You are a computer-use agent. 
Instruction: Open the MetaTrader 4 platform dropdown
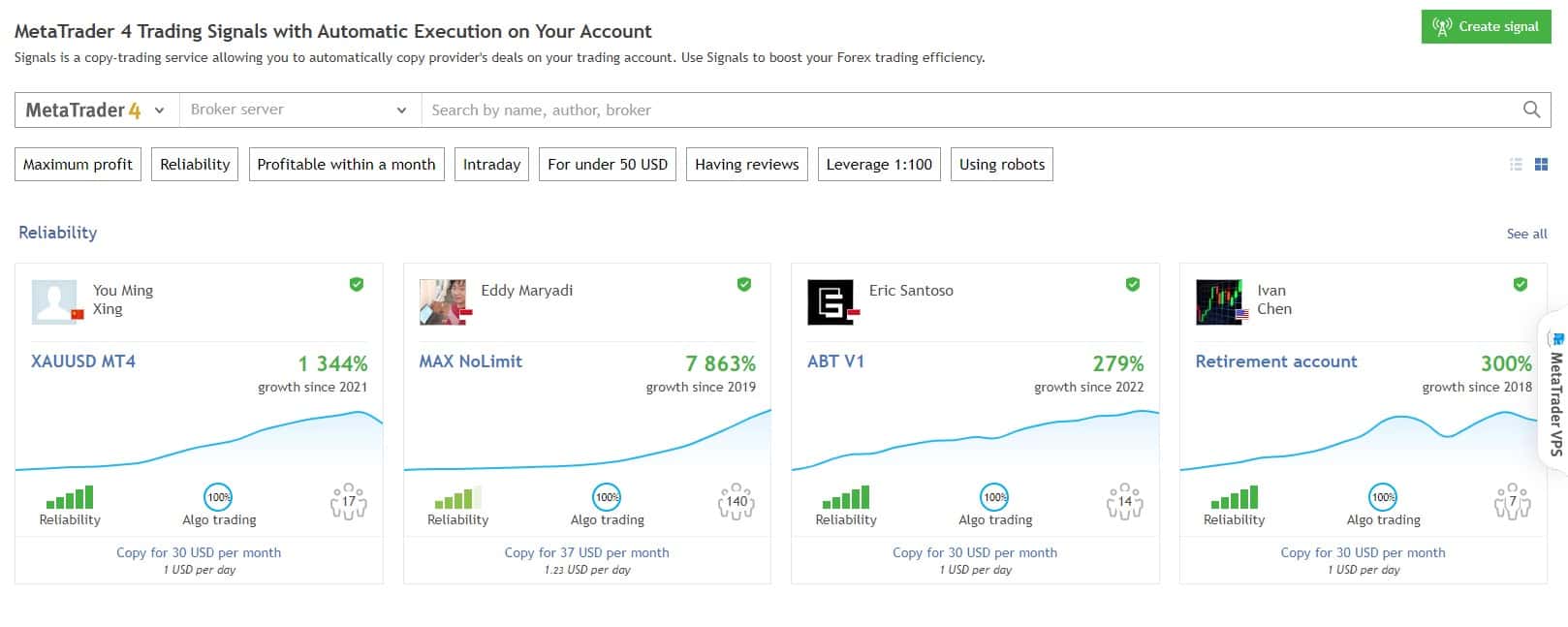point(96,110)
